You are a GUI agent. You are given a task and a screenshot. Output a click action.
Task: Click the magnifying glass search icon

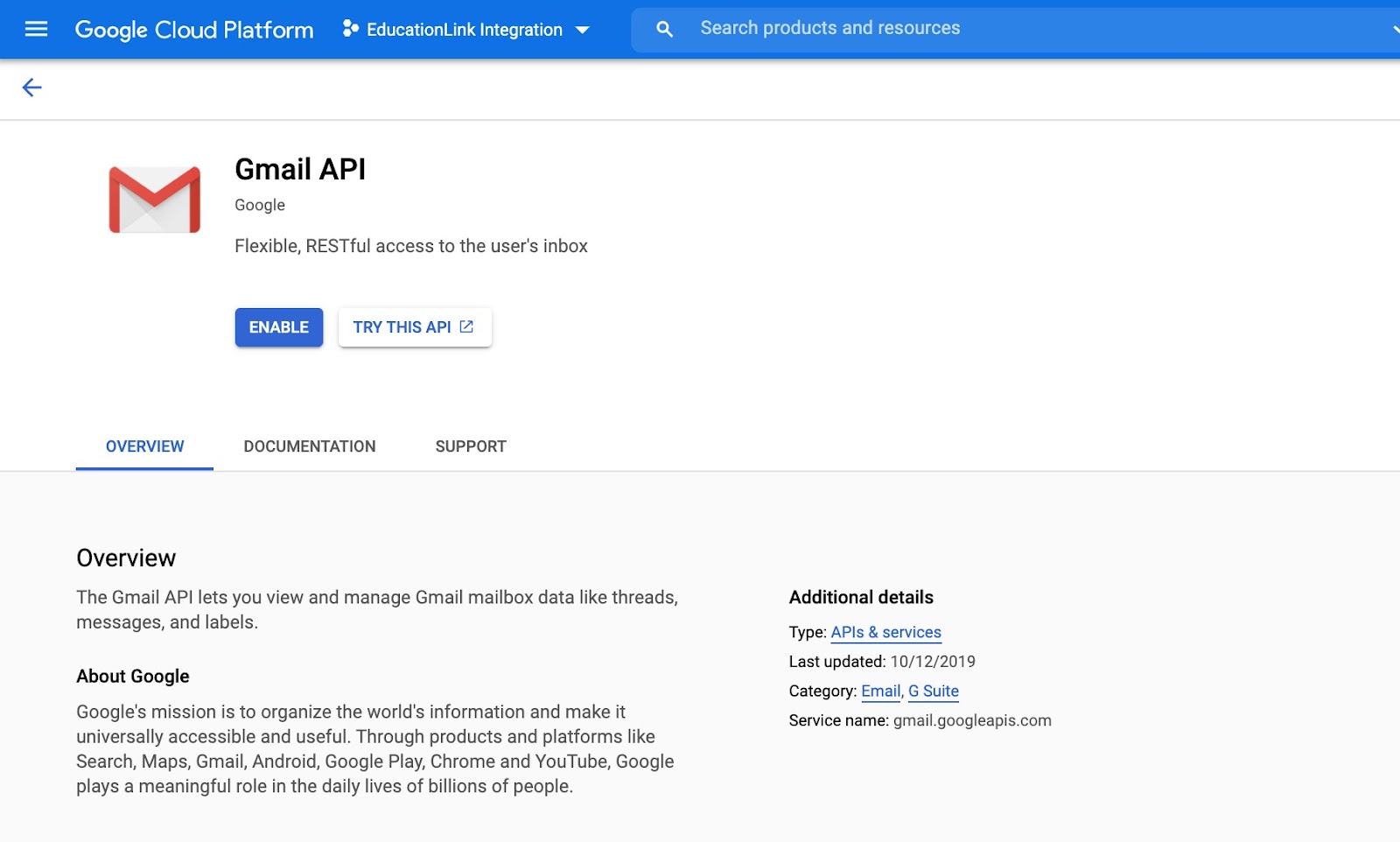[x=664, y=29]
